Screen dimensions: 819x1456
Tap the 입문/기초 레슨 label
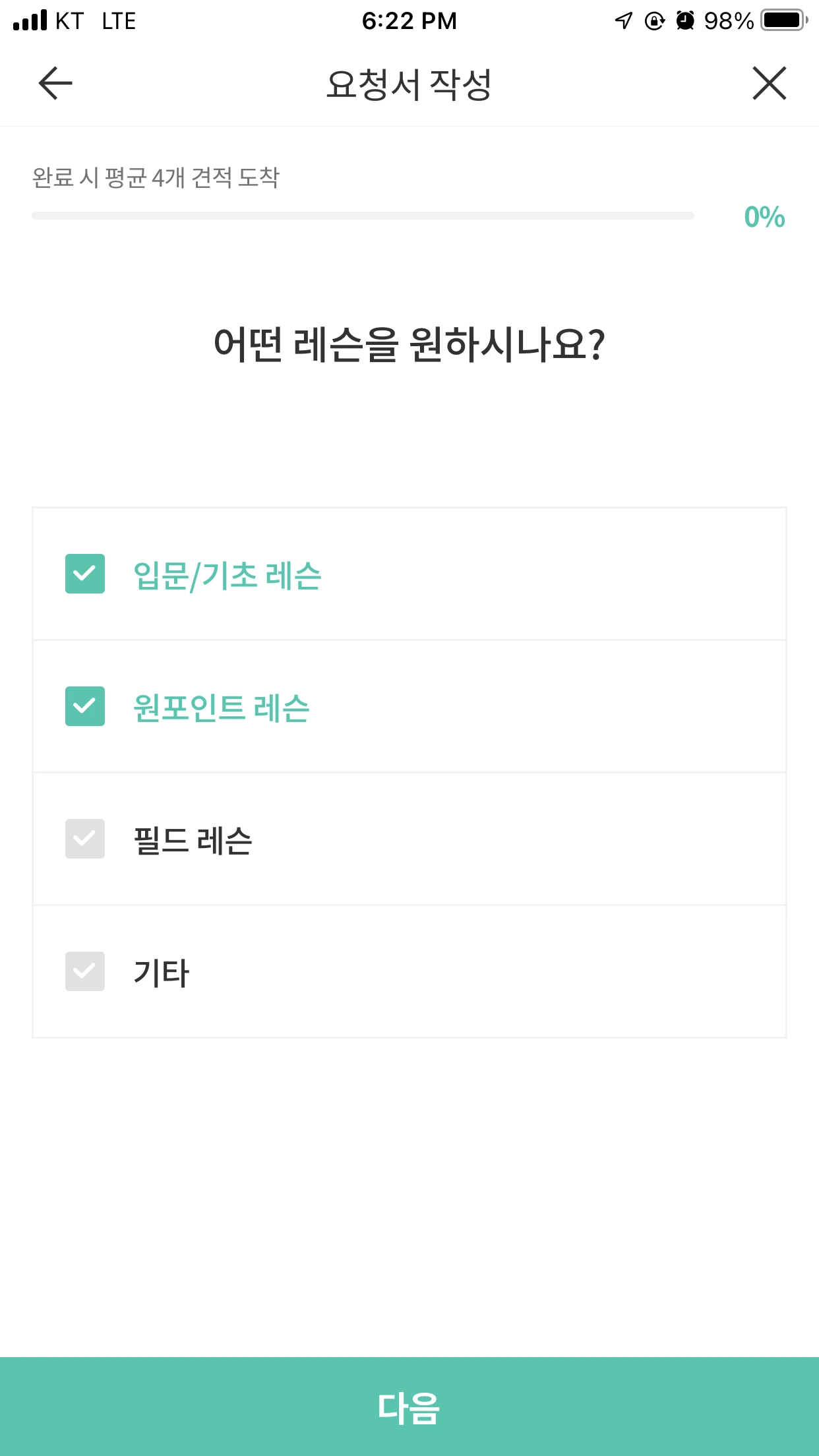point(227,575)
